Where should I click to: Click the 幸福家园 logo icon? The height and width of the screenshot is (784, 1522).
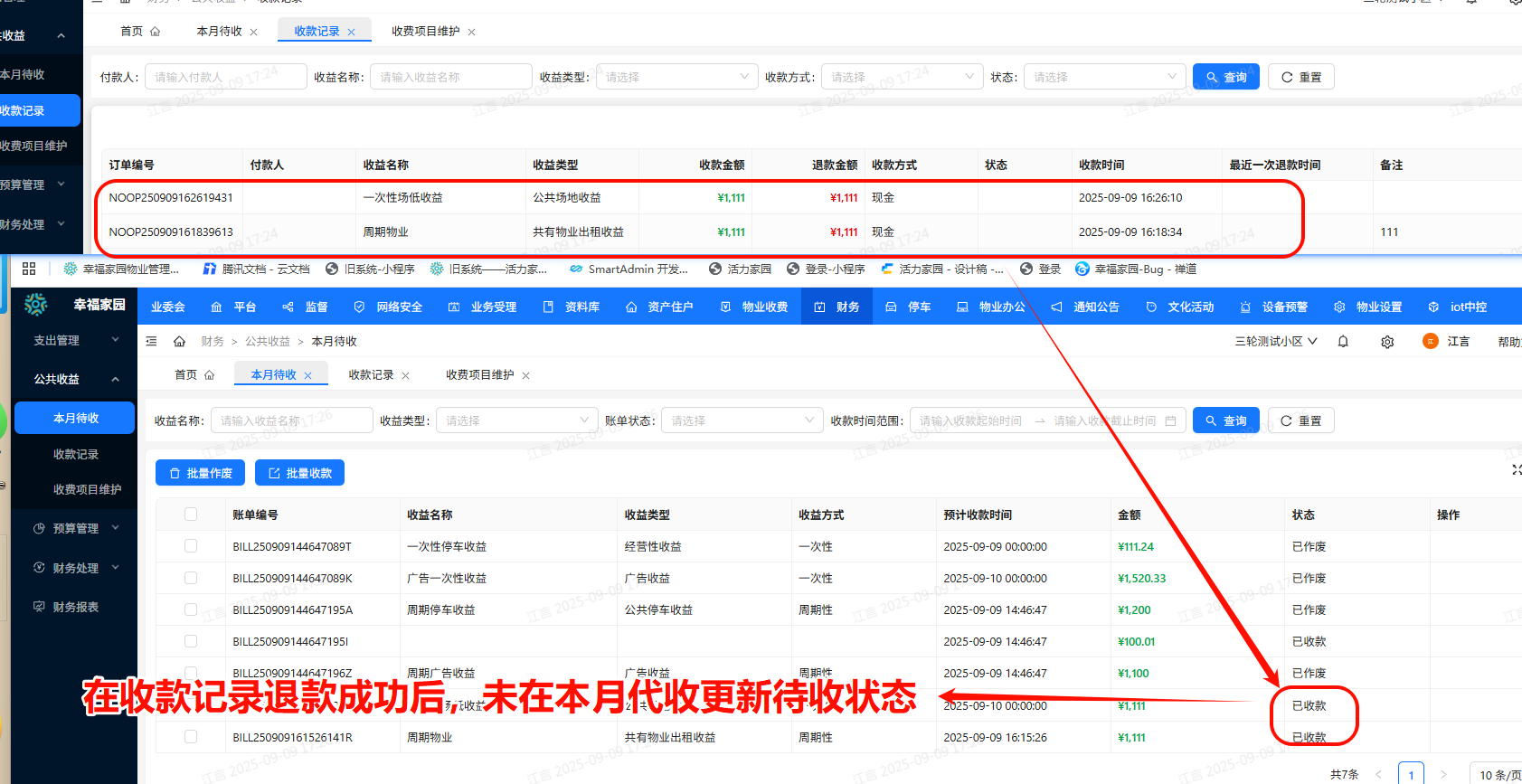point(36,305)
